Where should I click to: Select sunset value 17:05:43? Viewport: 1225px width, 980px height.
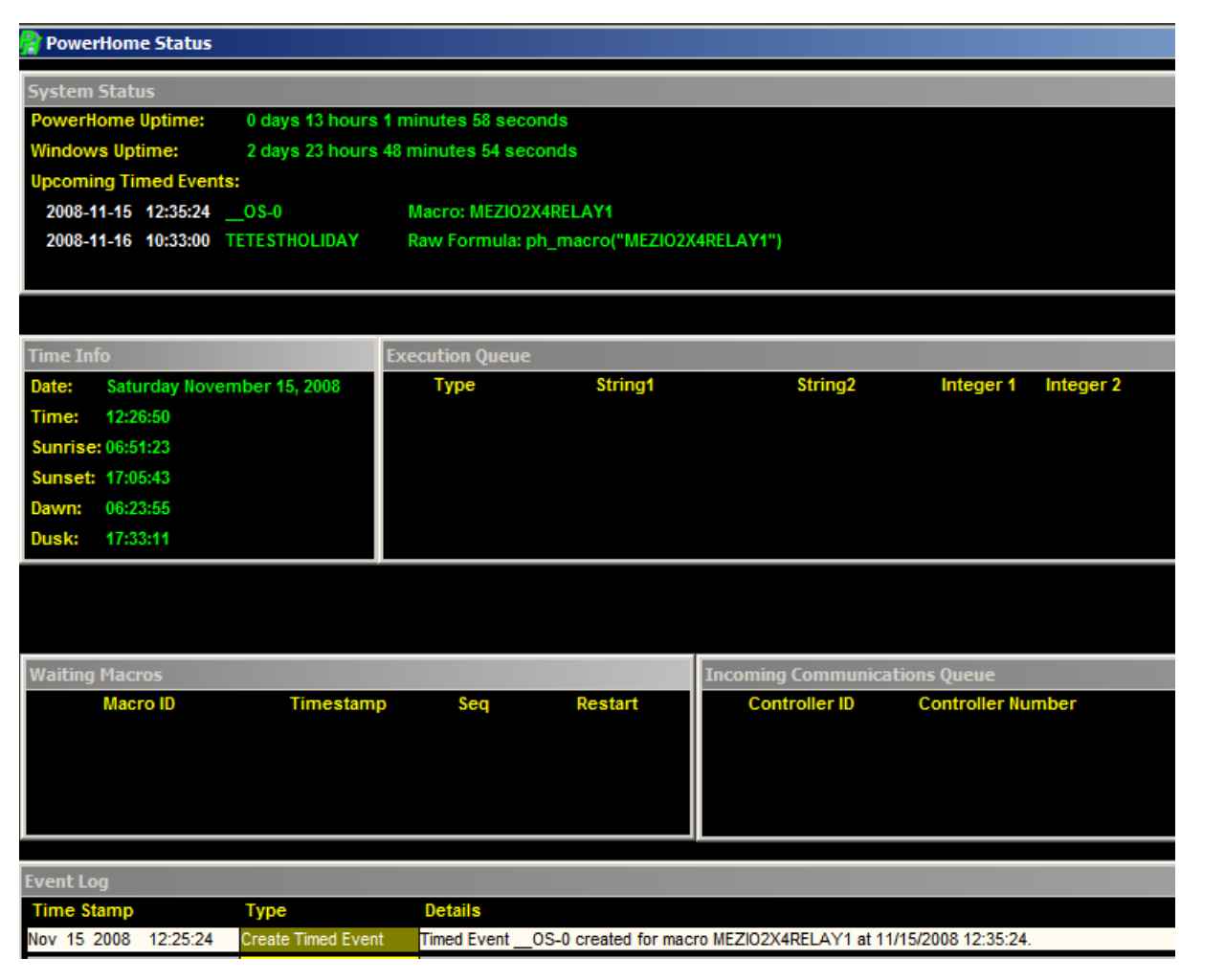(x=138, y=478)
